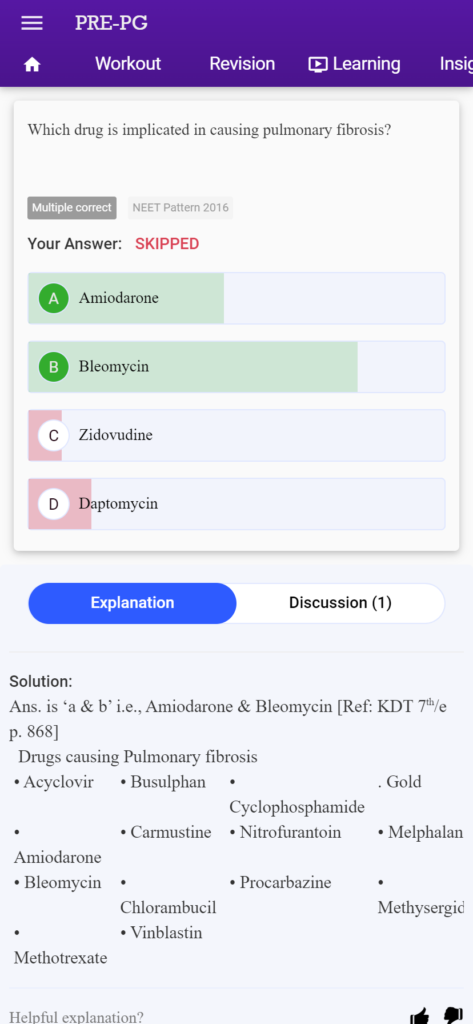
Task: Click the Learning tab label
Action: click(367, 64)
